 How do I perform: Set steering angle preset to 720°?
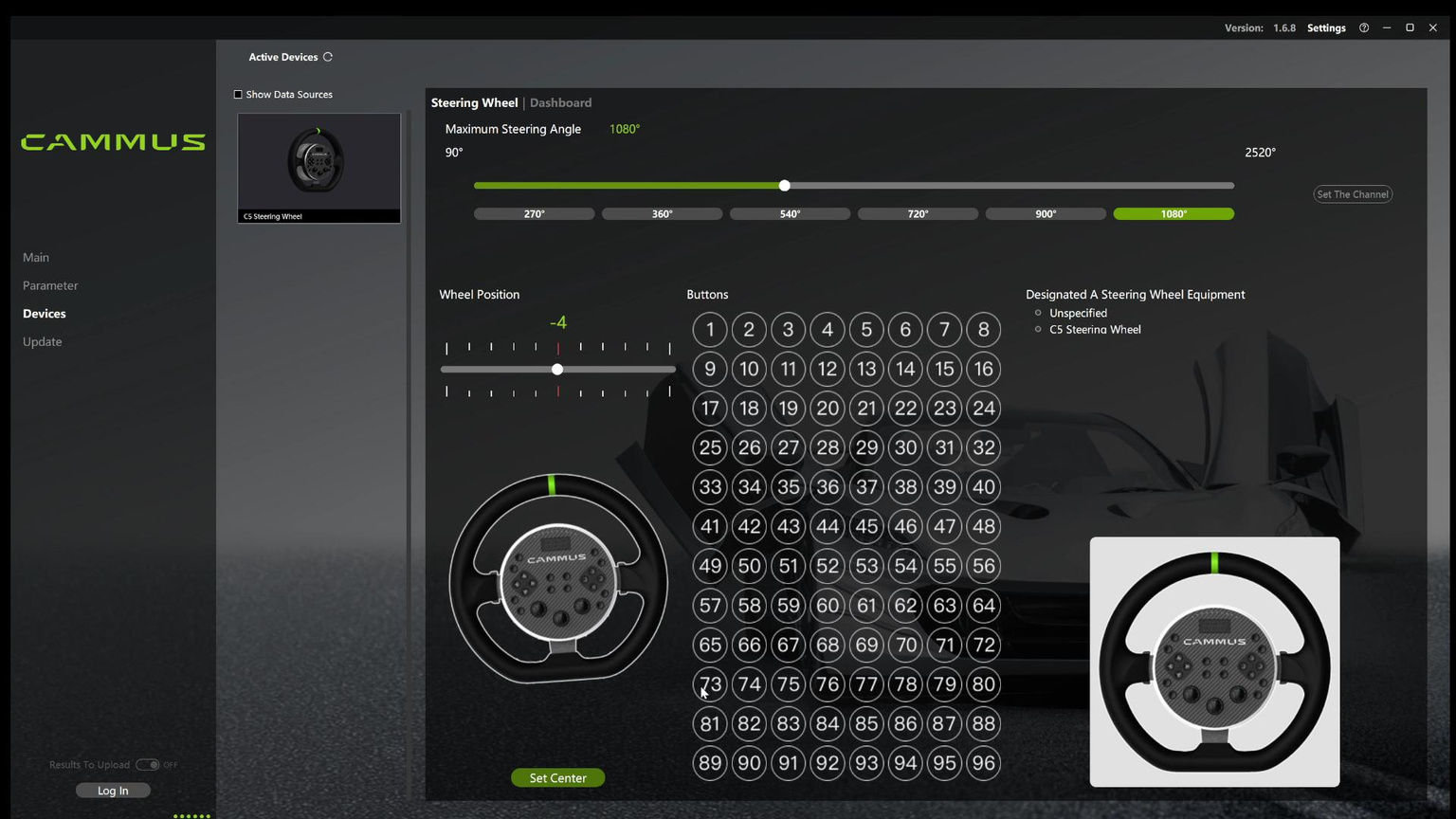tap(919, 214)
